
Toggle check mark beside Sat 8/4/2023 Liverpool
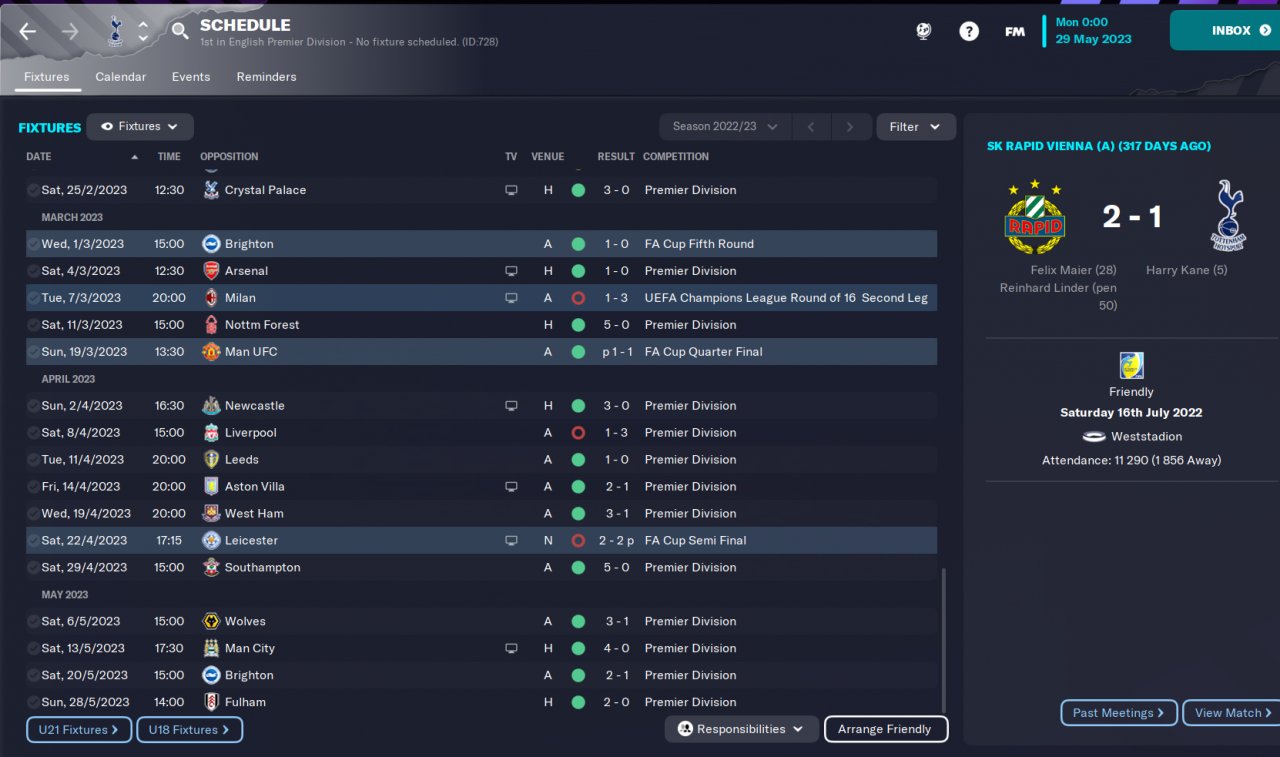point(33,433)
